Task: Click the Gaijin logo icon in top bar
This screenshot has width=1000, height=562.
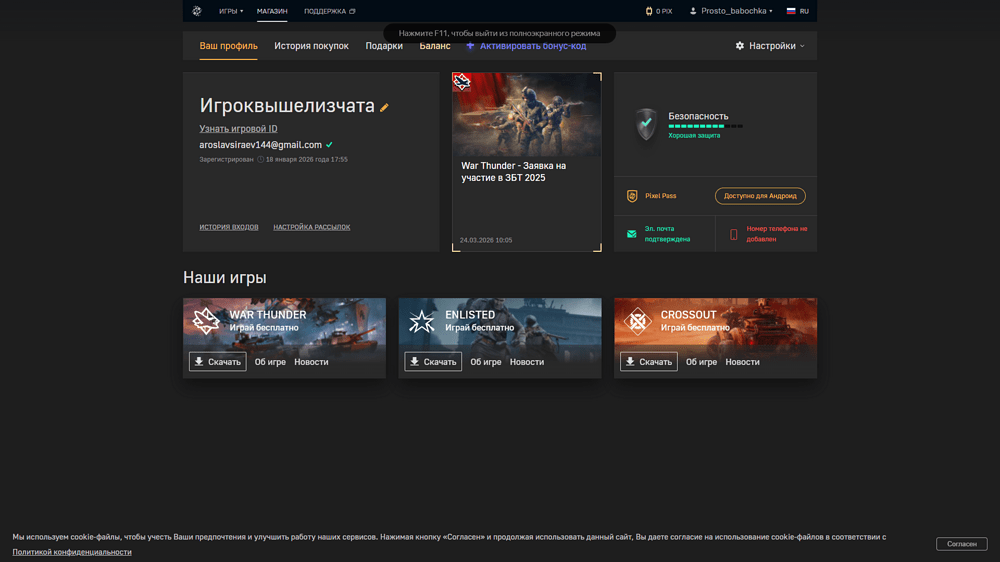Action: click(197, 11)
